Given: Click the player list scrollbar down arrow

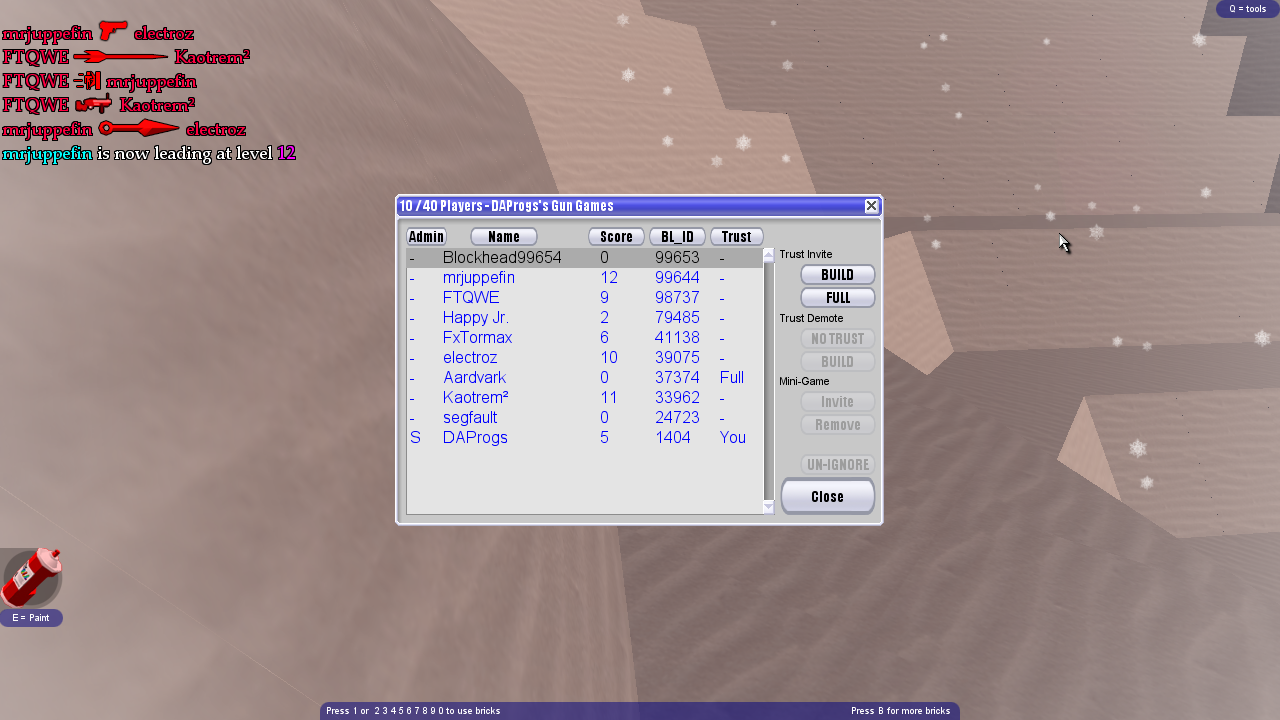Looking at the screenshot, I should [x=769, y=508].
